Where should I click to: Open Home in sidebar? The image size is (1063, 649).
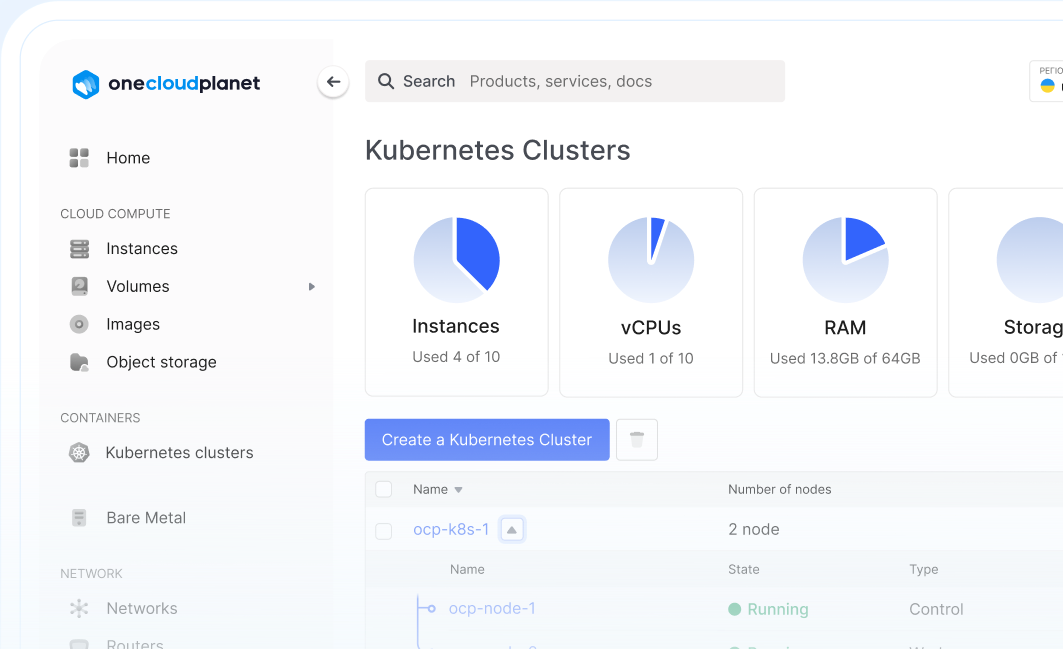[x=128, y=158]
